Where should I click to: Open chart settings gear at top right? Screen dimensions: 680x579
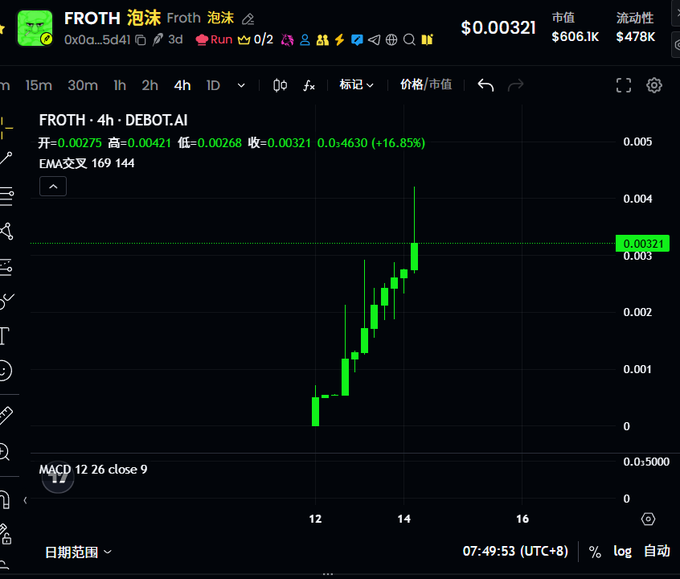pyautogui.click(x=654, y=85)
